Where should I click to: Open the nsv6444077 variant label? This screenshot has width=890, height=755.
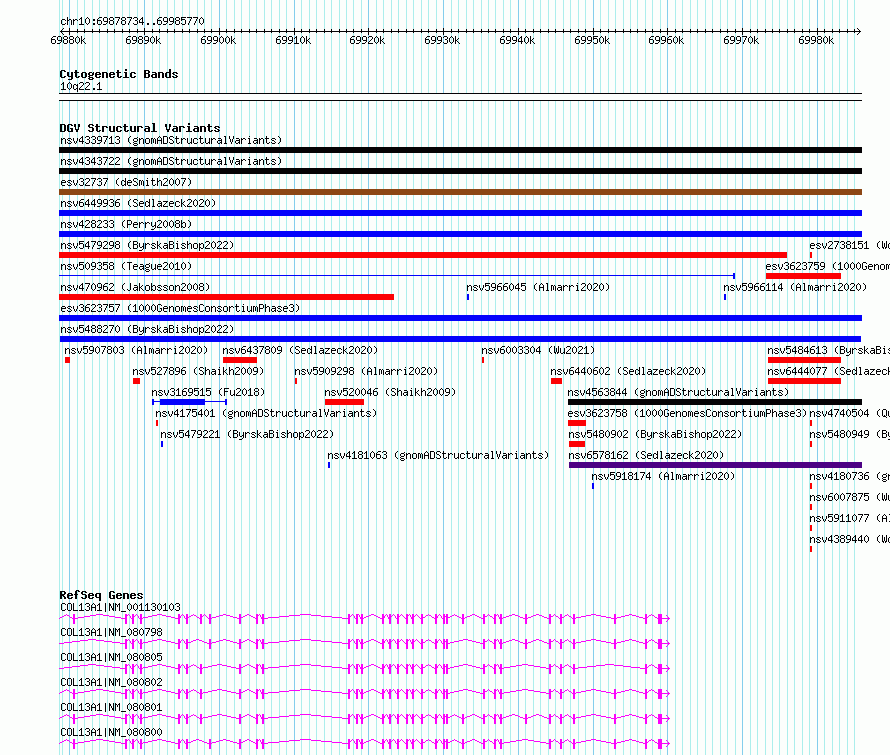pyautogui.click(x=828, y=371)
